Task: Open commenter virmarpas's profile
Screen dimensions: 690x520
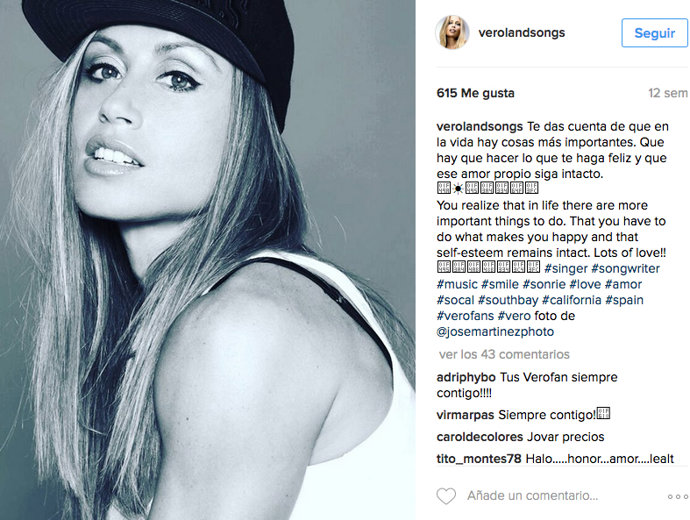Action: 465,415
